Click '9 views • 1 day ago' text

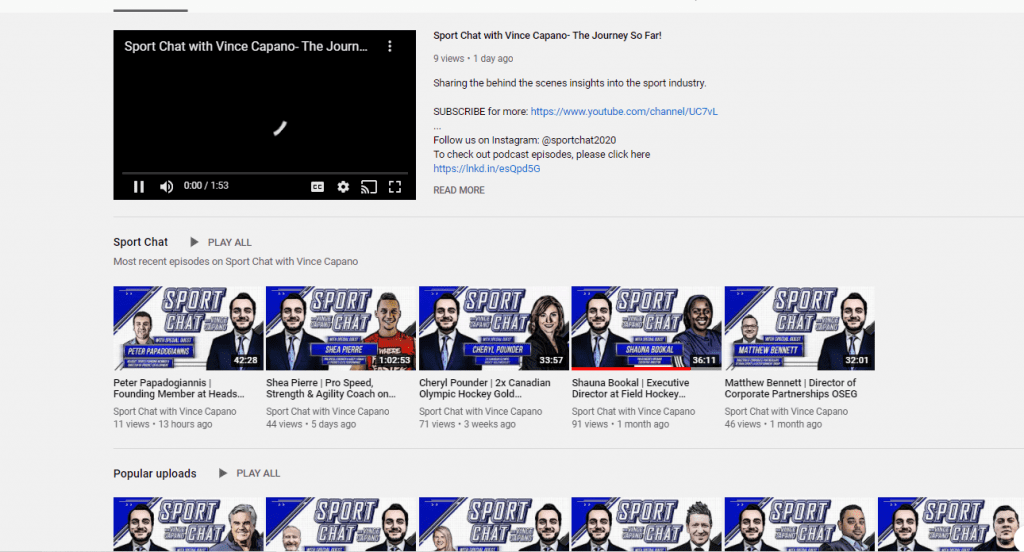[x=473, y=59]
